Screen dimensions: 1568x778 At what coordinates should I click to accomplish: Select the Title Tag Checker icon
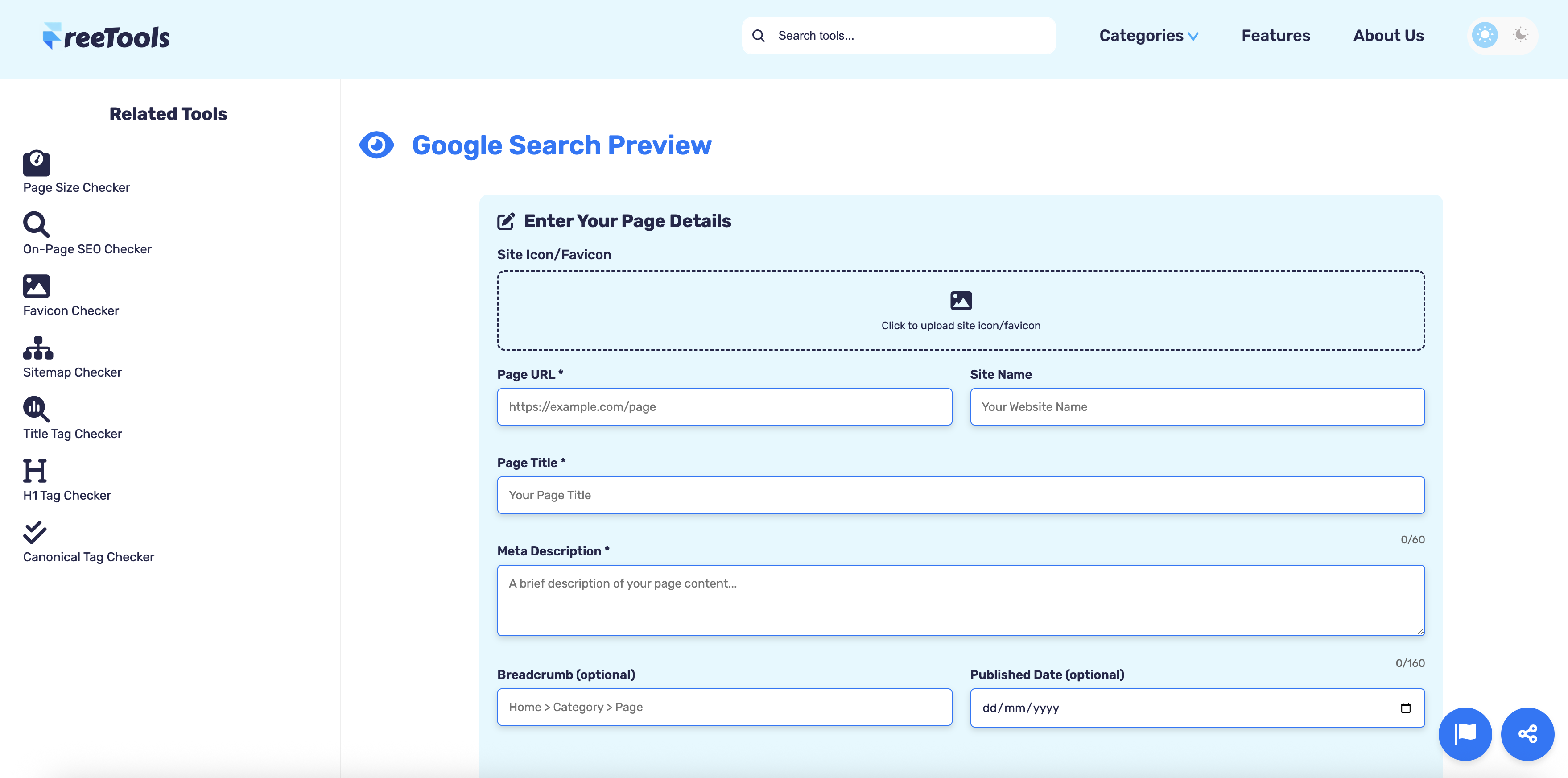coord(36,409)
